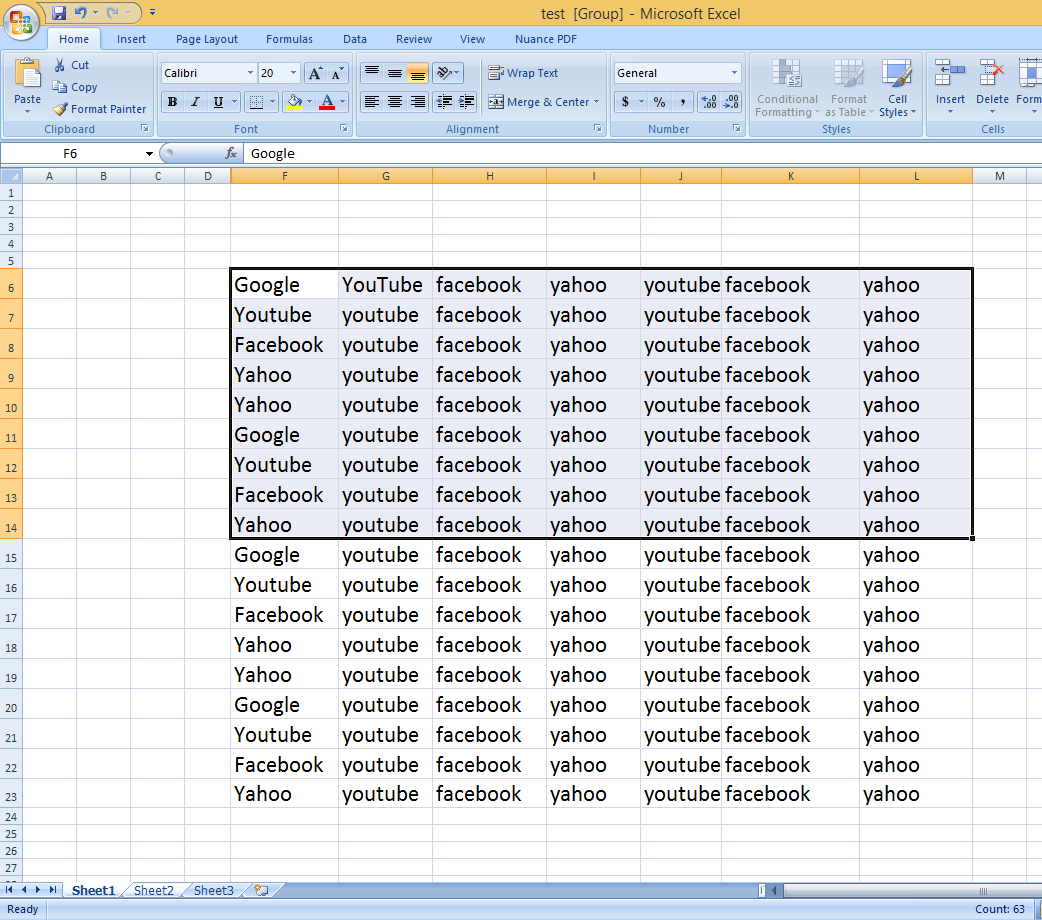The width and height of the screenshot is (1042, 920).
Task: Apply the red font color icon
Action: [327, 102]
